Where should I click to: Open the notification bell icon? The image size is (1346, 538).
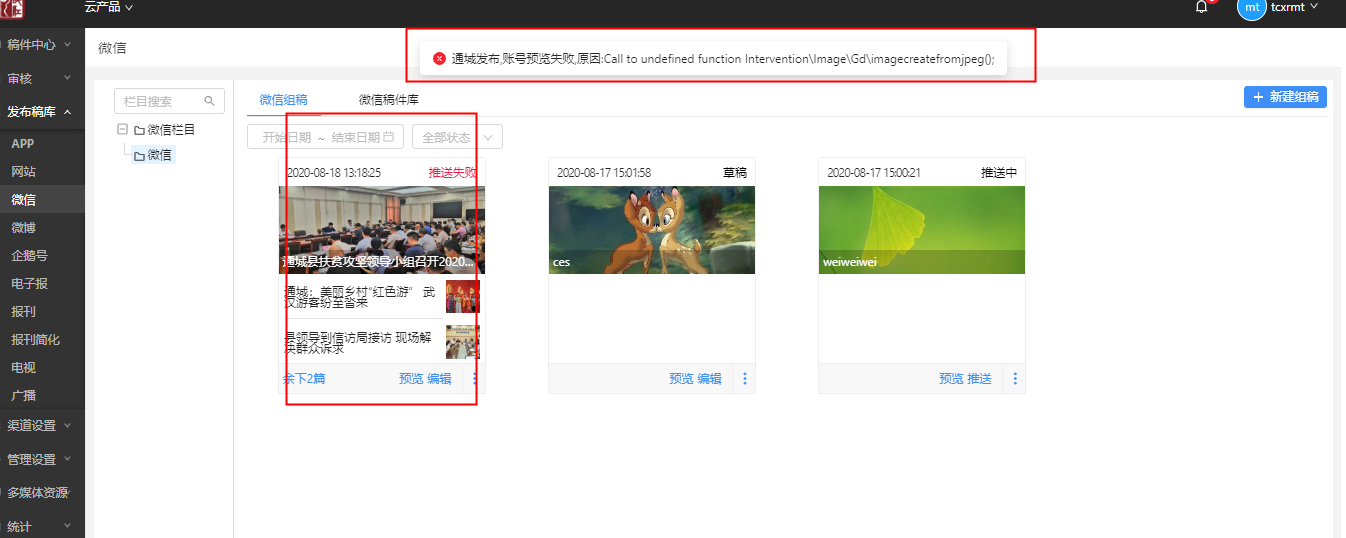coord(1201,7)
